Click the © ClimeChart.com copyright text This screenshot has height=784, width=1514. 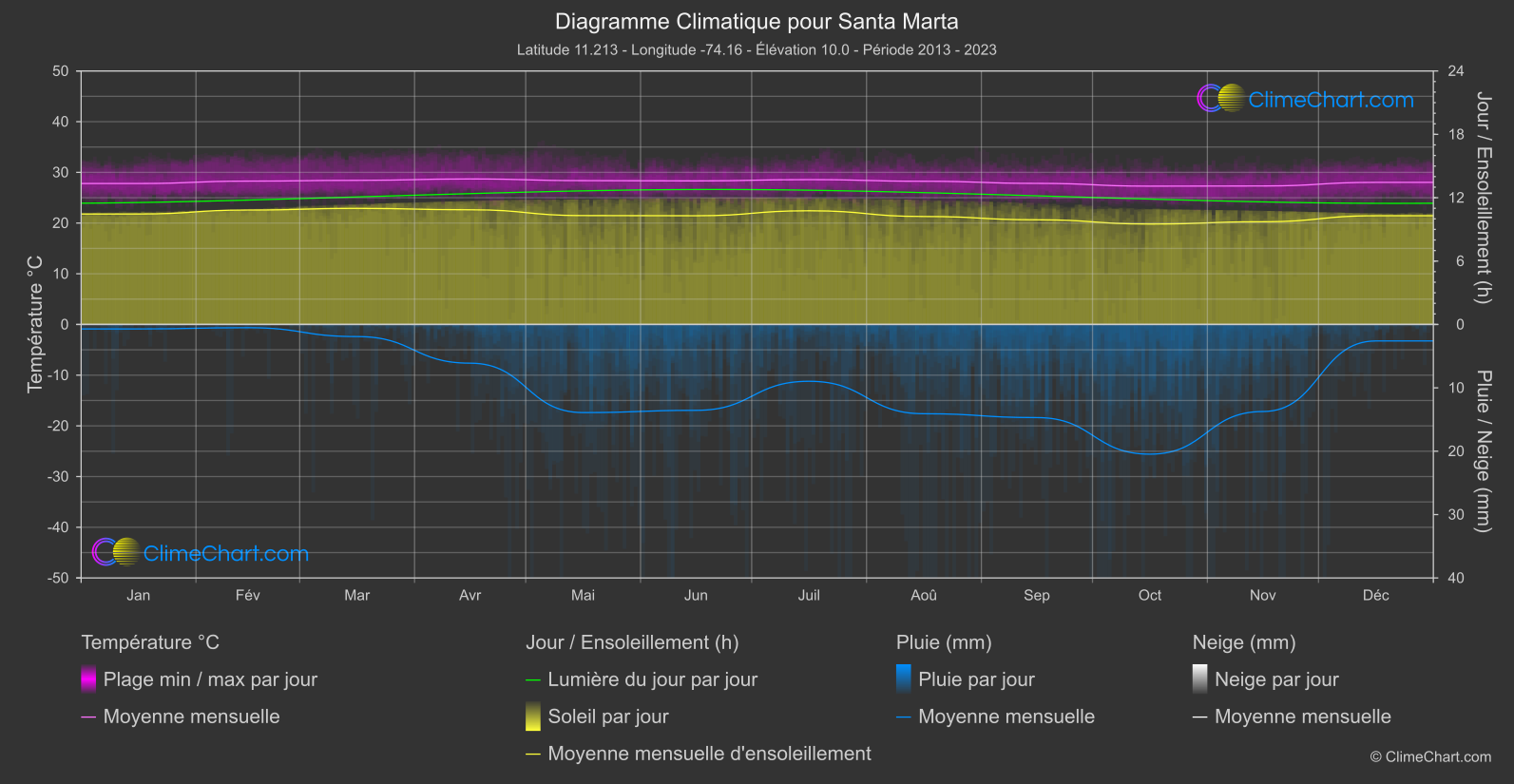(x=1430, y=756)
